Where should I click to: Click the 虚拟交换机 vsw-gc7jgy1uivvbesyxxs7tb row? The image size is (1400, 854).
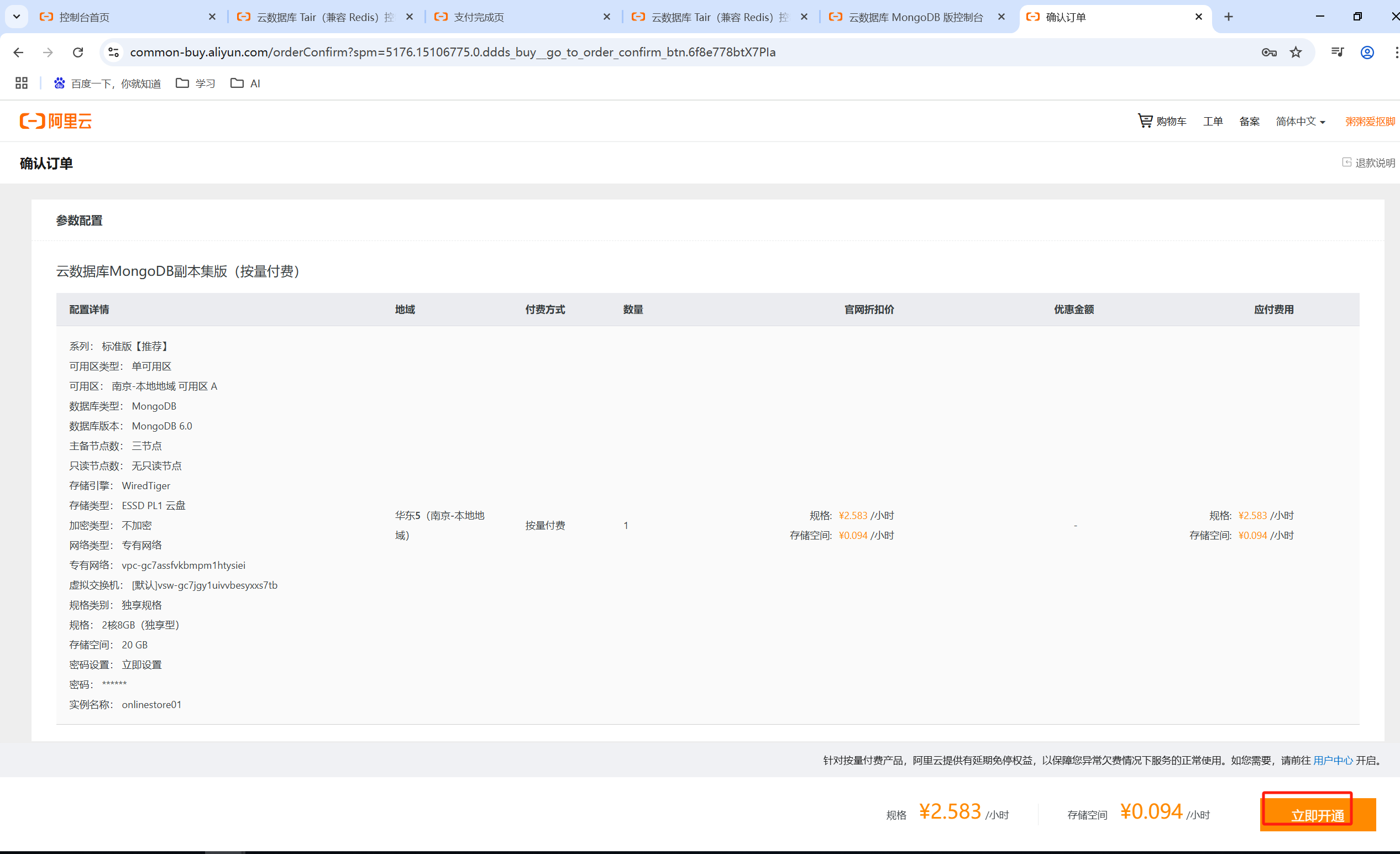coord(174,585)
